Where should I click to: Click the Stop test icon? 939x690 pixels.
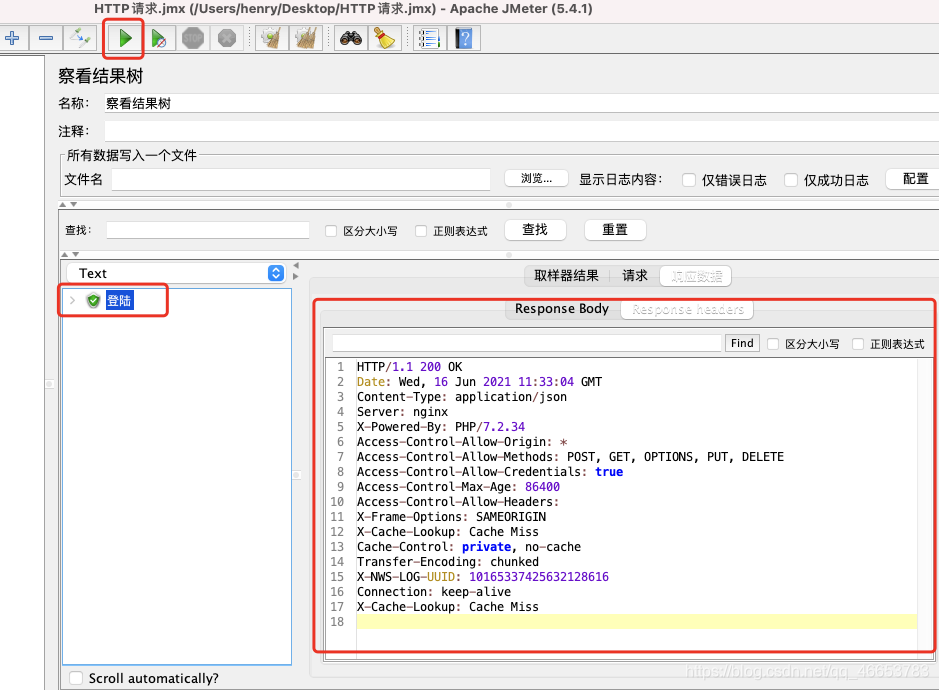[193, 38]
